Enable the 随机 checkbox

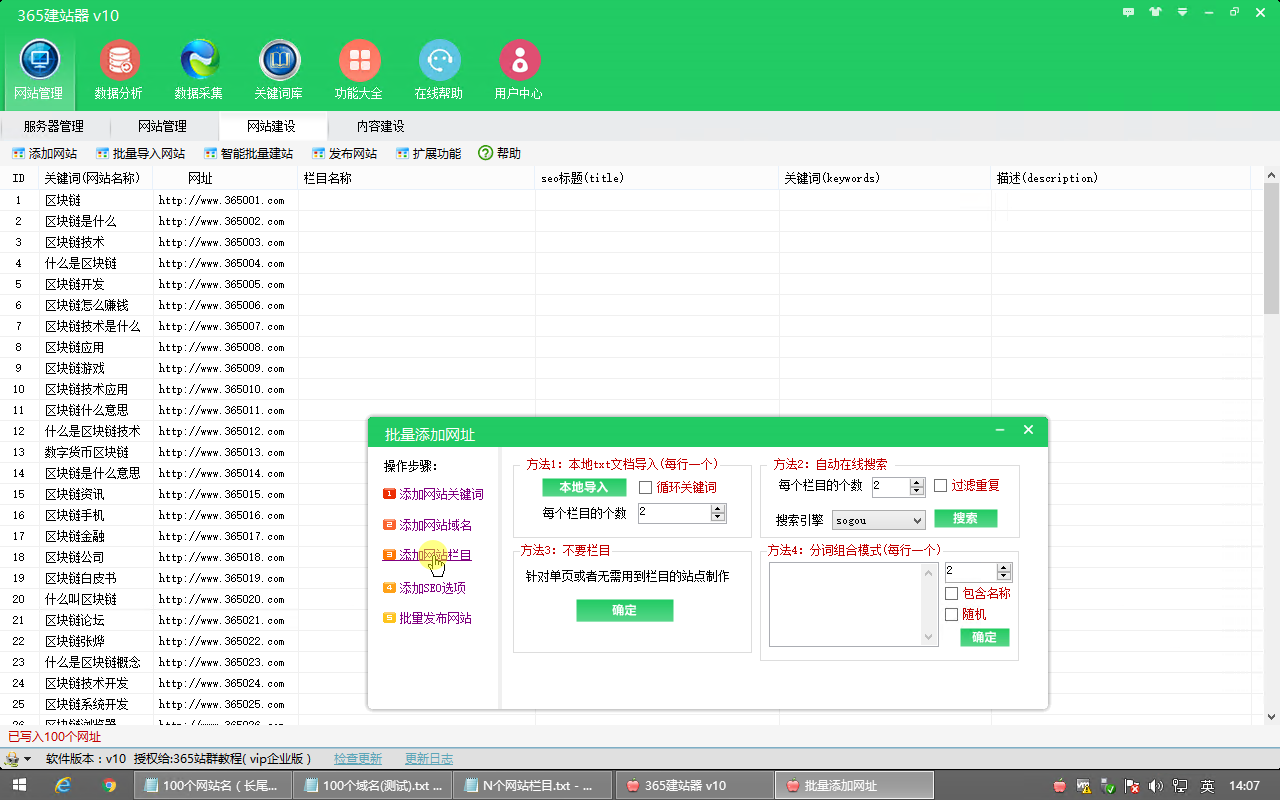[x=951, y=615]
